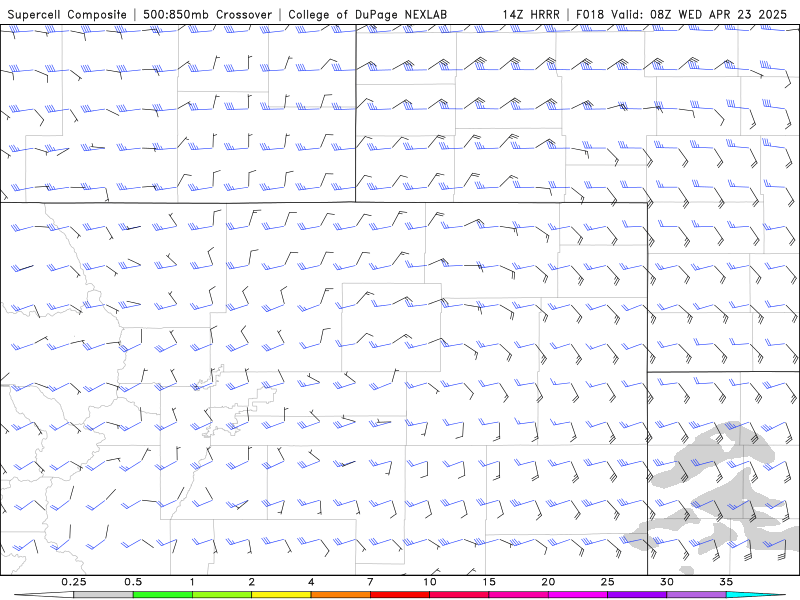Select the bright green 0.5–1 legend segment
Screen dimensions: 800x600
click(162, 595)
